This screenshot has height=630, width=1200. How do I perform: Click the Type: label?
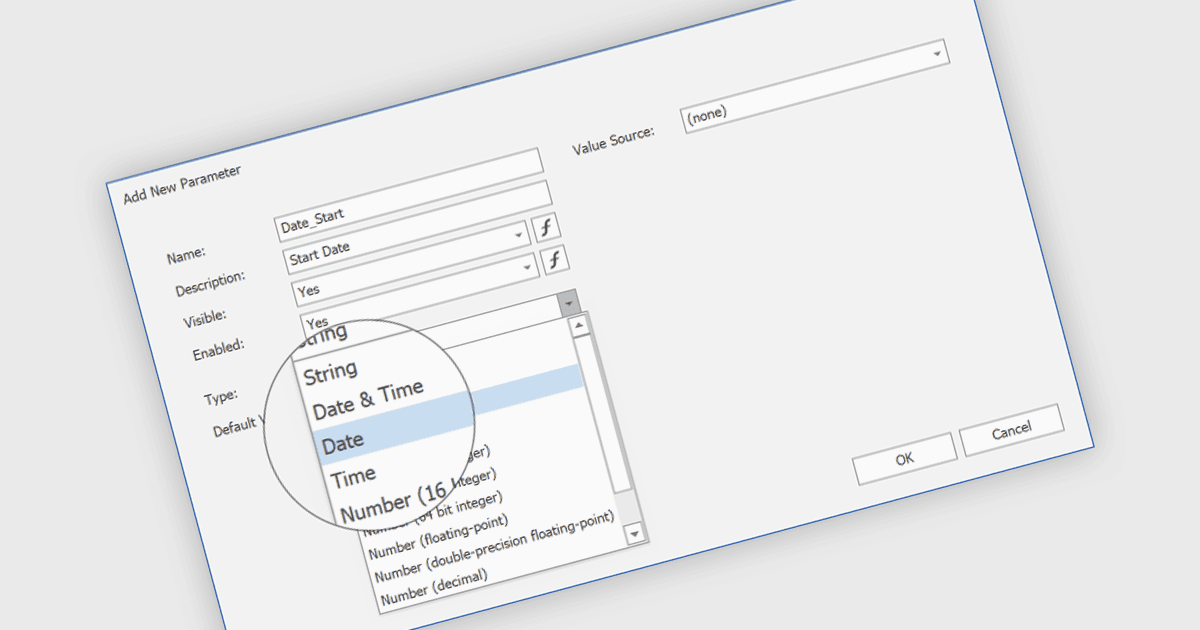click(x=220, y=397)
